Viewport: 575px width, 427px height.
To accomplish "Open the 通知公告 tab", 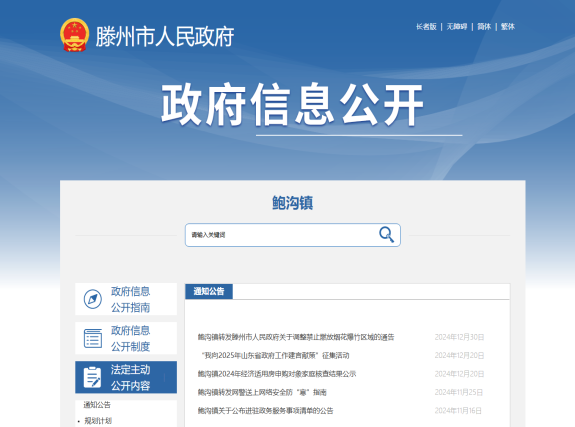I will (x=209, y=291).
